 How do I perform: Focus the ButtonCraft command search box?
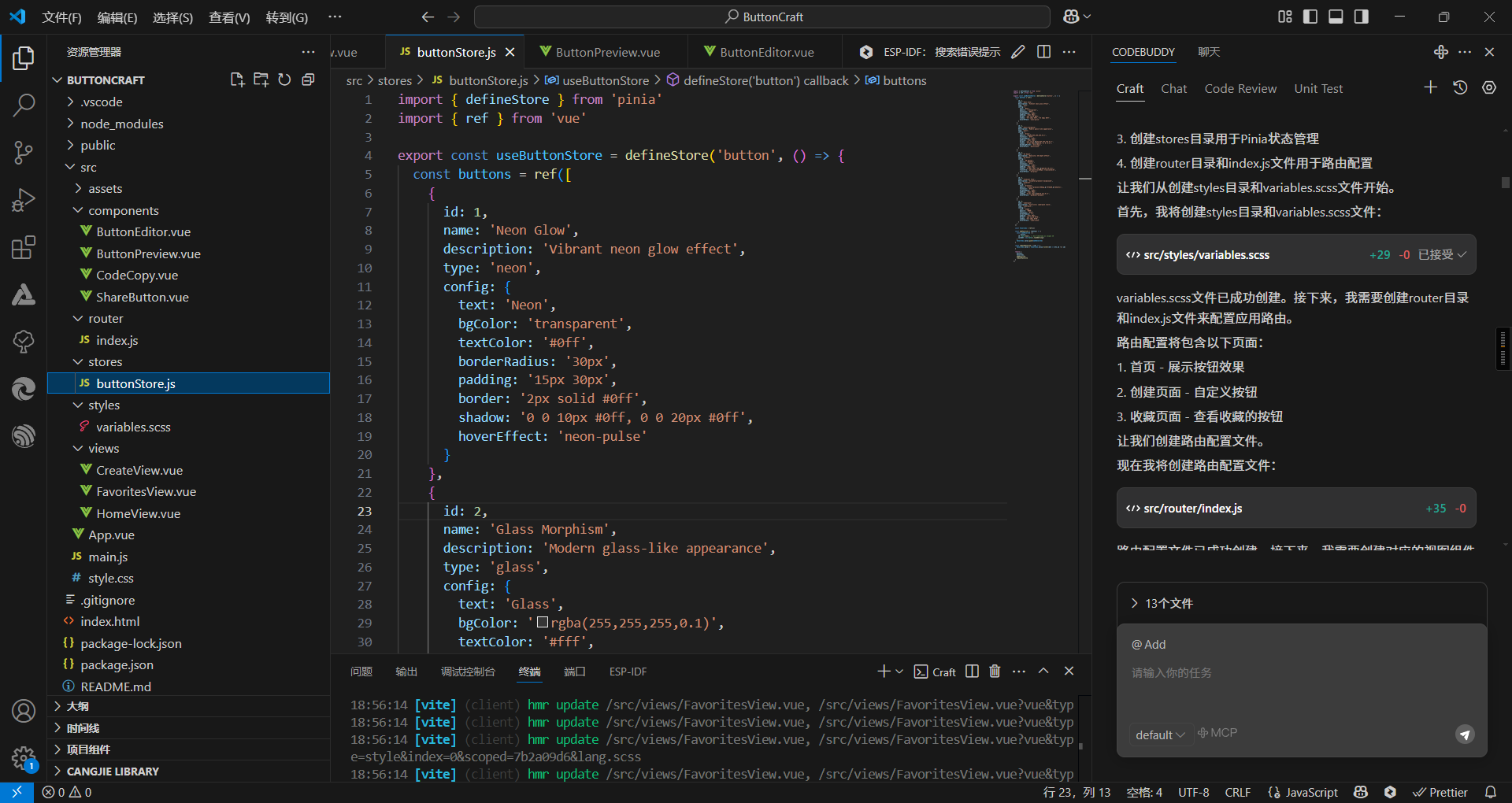tap(762, 17)
